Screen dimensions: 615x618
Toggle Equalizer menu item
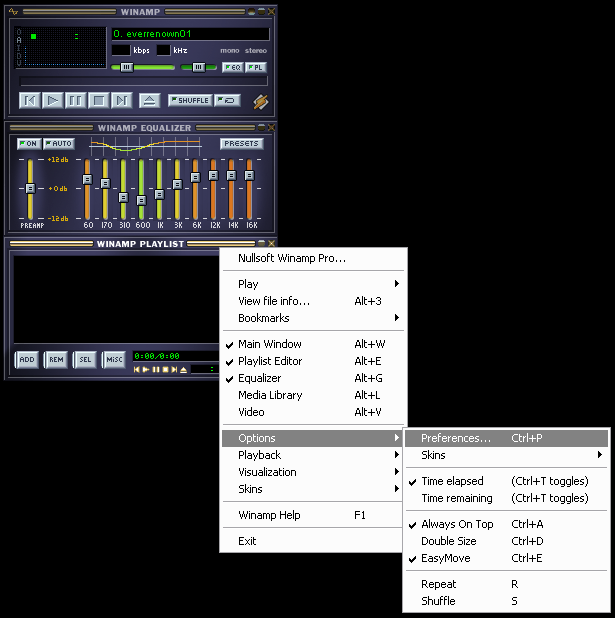pos(313,378)
